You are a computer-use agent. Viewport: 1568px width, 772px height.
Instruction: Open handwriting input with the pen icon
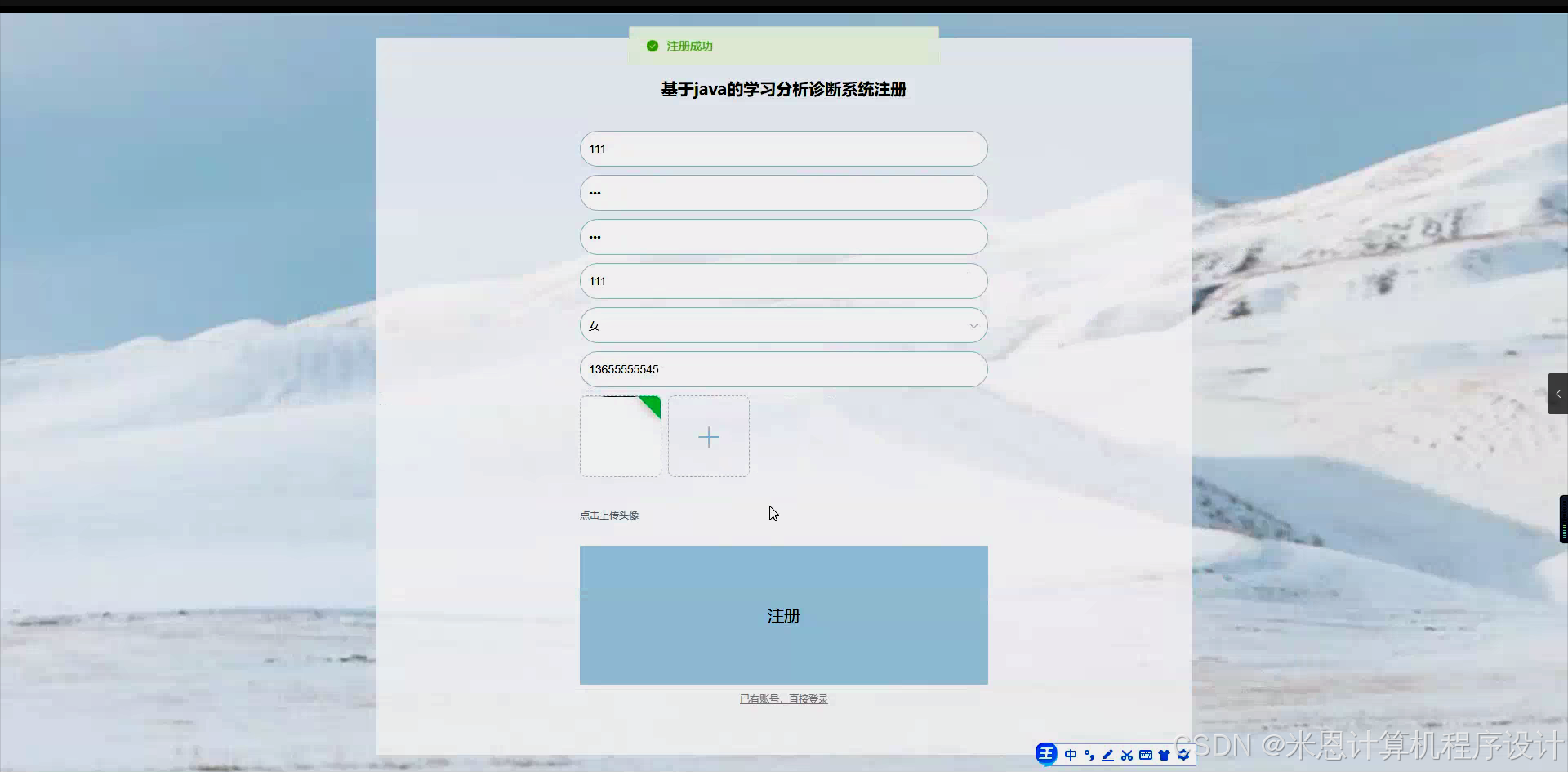point(1107,754)
